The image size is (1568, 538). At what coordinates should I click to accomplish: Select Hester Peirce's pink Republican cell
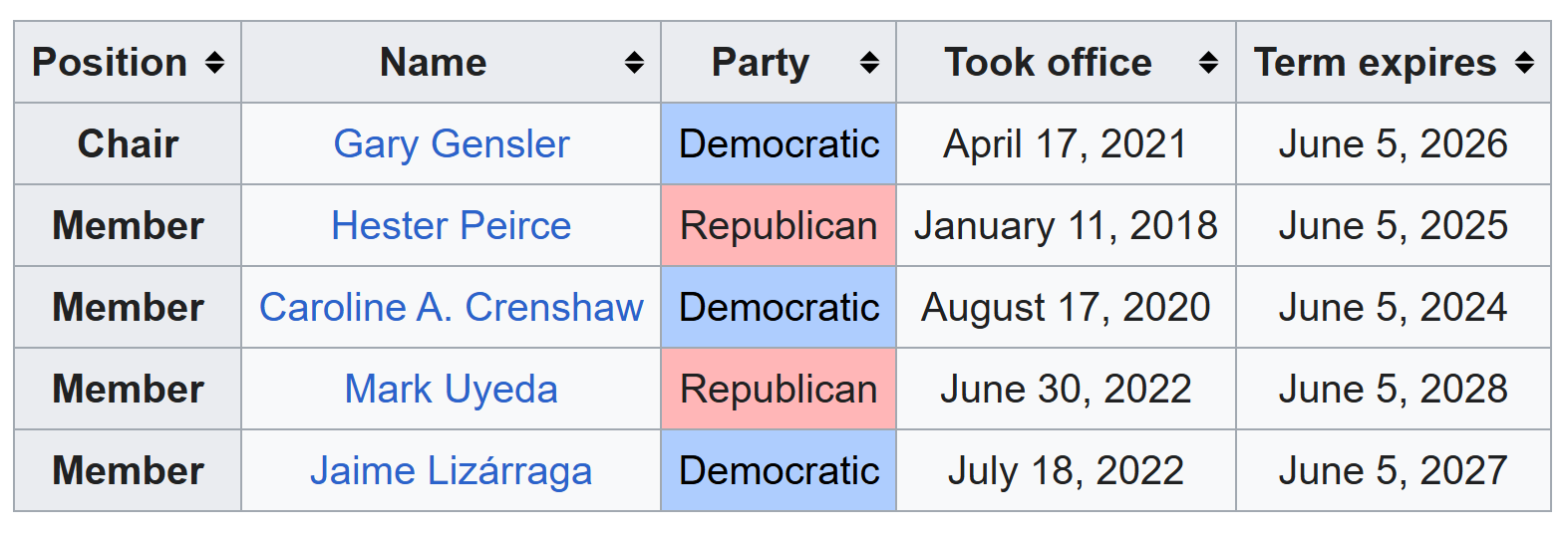pyautogui.click(x=779, y=225)
